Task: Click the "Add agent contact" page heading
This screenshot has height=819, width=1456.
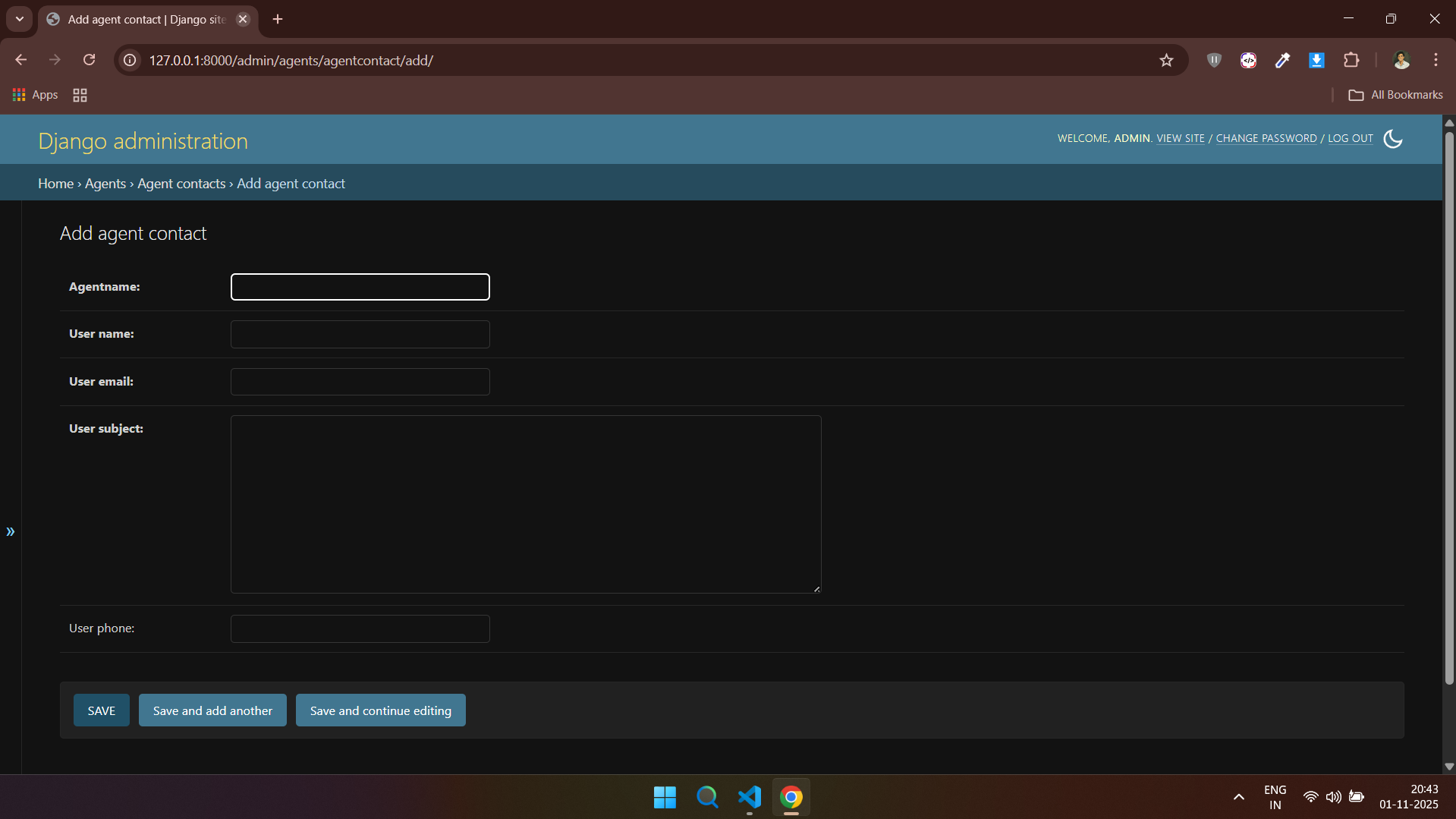Action: pos(134,234)
